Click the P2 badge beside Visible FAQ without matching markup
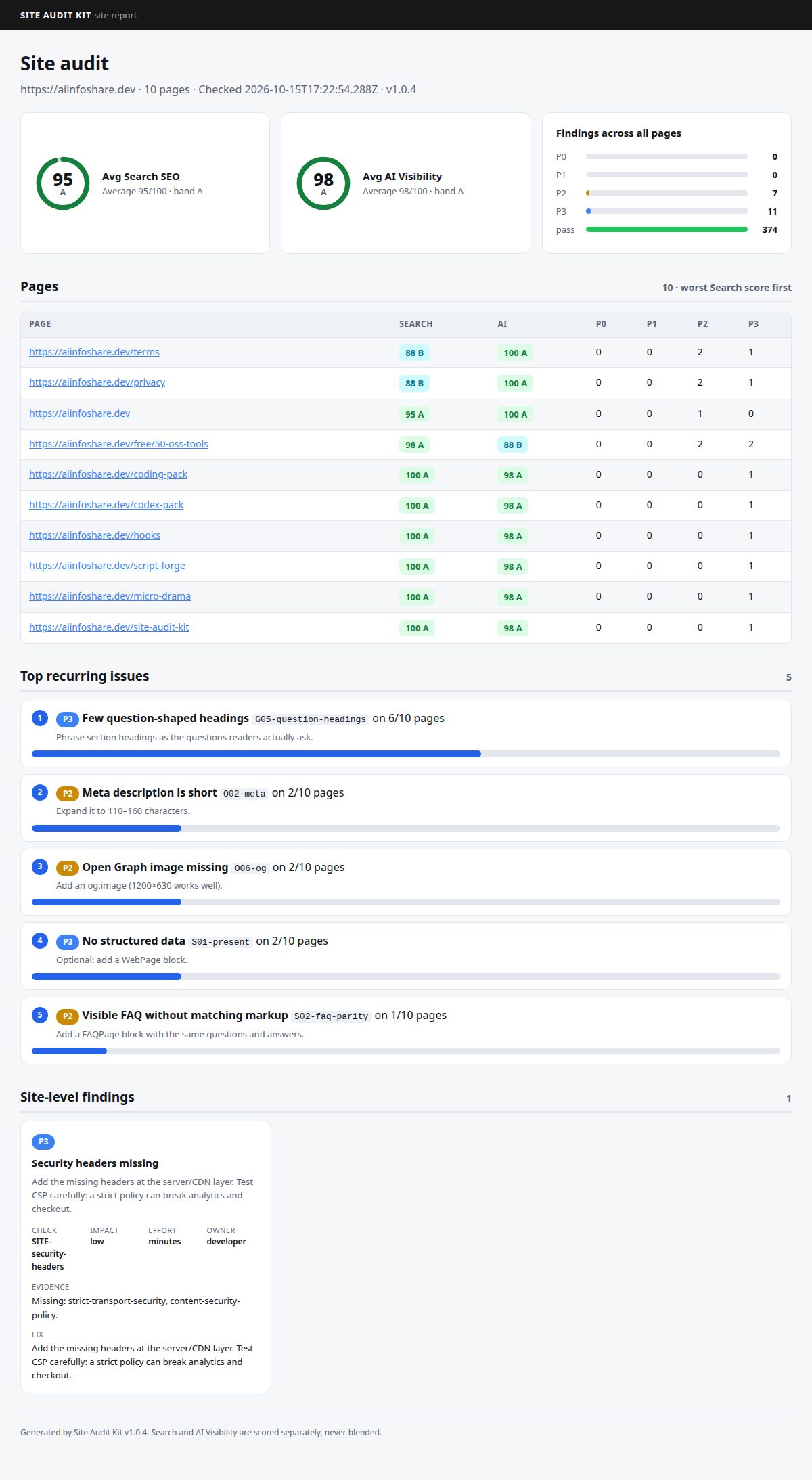812x1480 pixels. [68, 1016]
